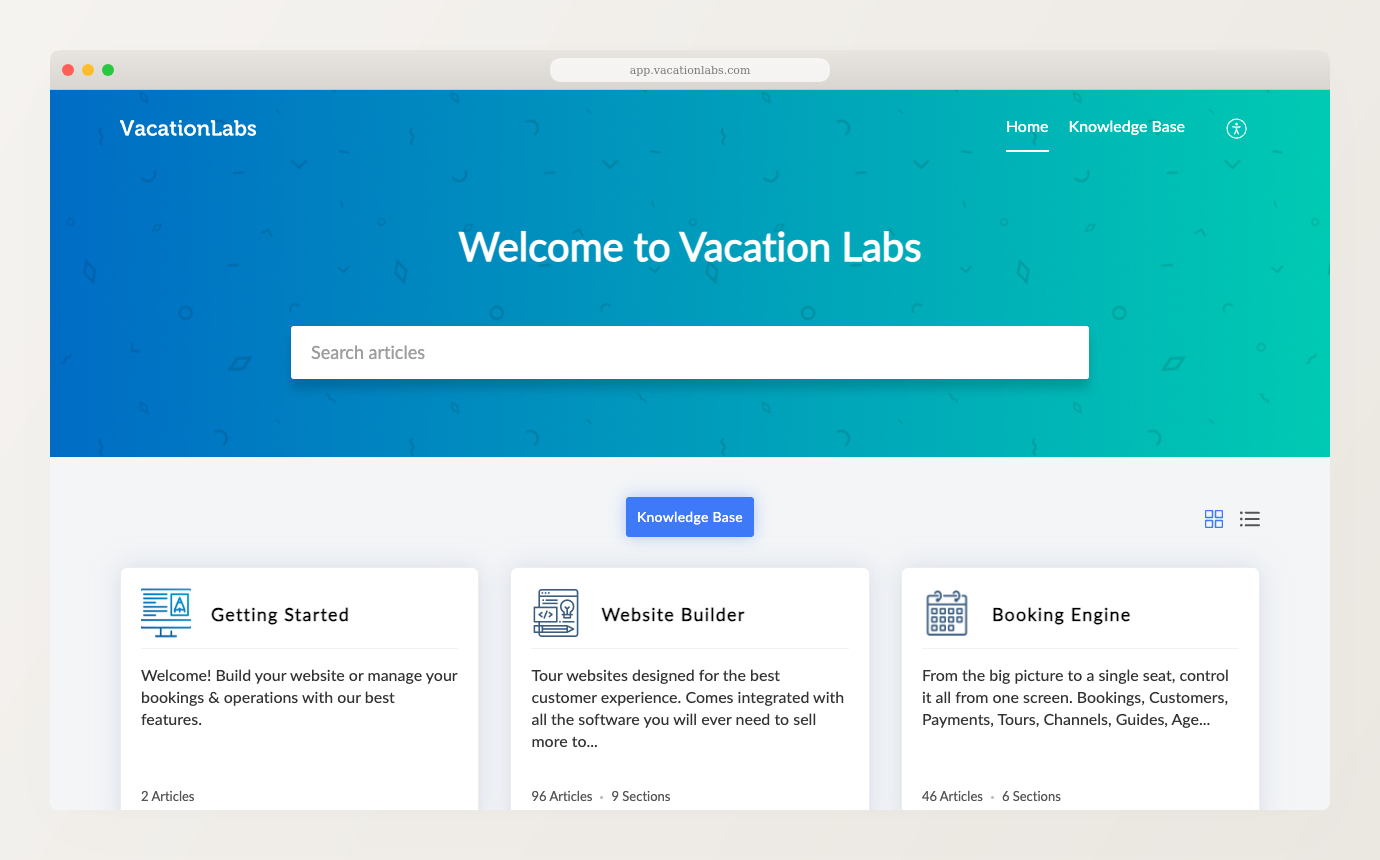Focus the Search articles field

pos(689,352)
